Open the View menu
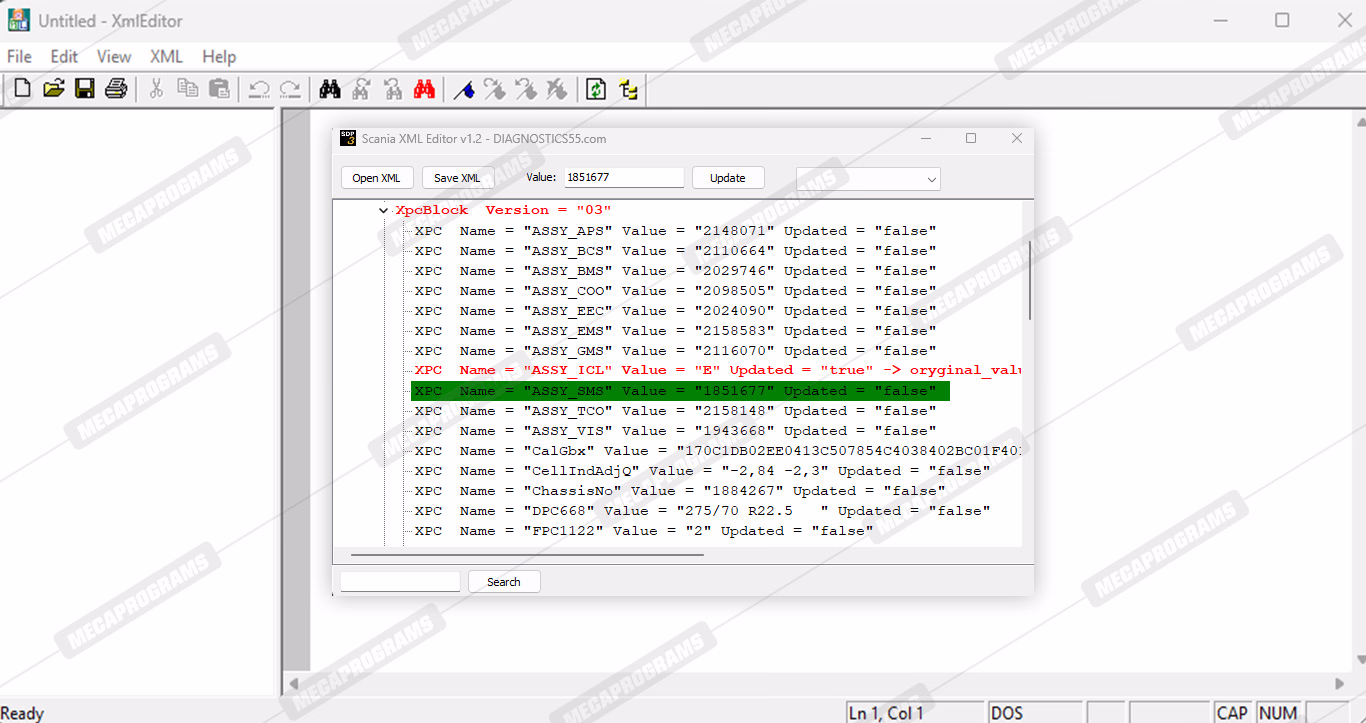Screen dimensions: 1366x723 click(114, 57)
